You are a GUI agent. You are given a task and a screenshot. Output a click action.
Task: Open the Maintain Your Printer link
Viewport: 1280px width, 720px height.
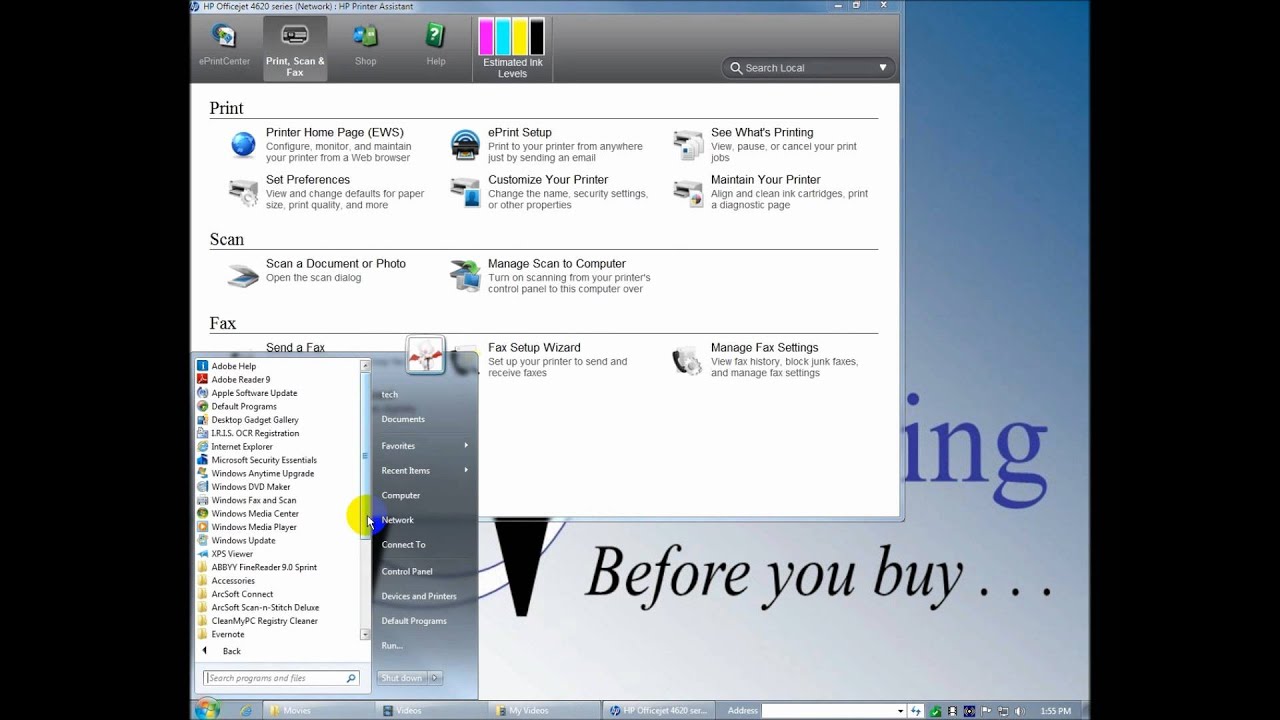(766, 180)
